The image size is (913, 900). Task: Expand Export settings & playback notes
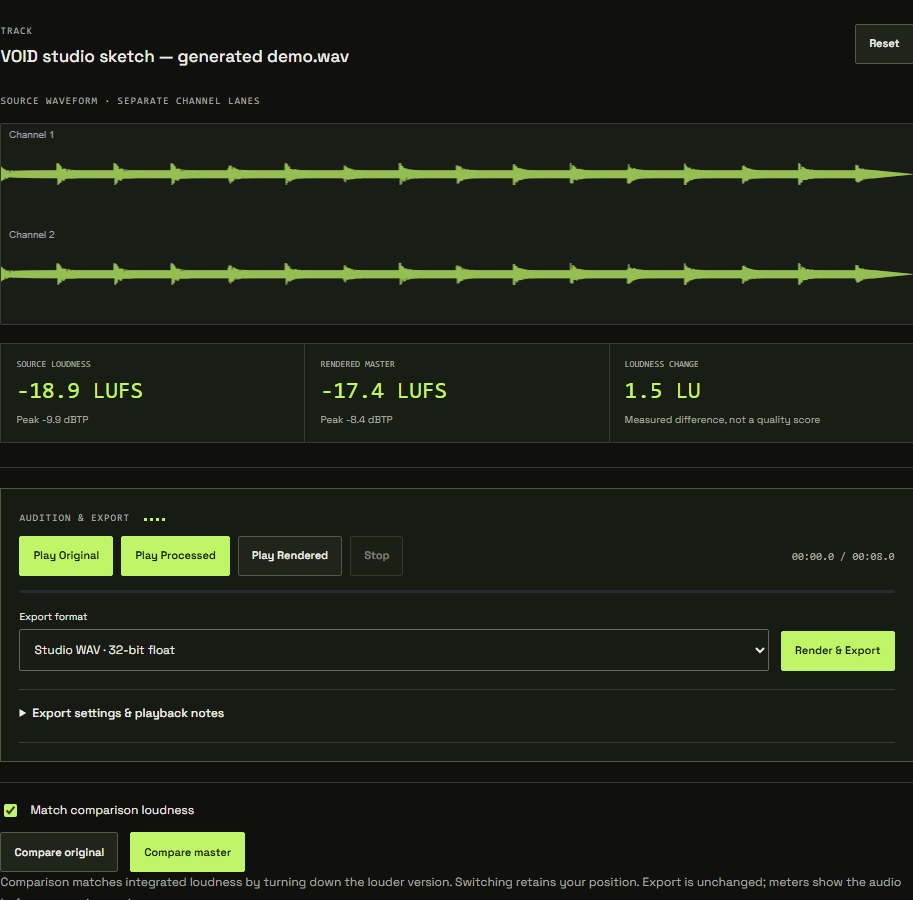[x=122, y=713]
